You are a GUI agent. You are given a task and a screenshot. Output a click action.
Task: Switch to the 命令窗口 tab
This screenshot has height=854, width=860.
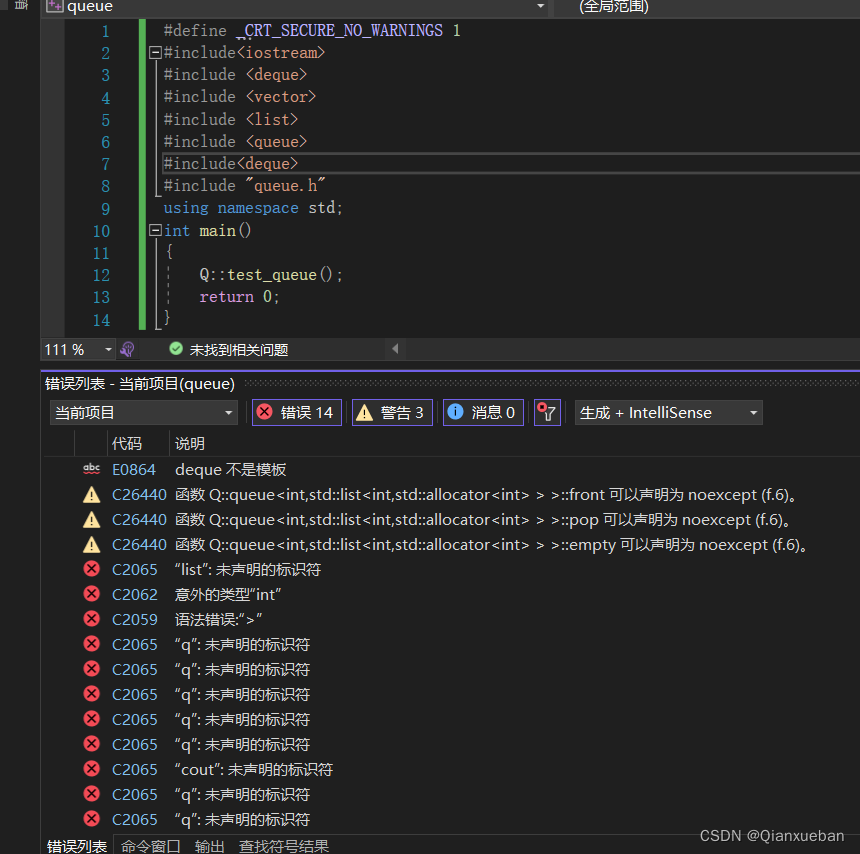[150, 846]
